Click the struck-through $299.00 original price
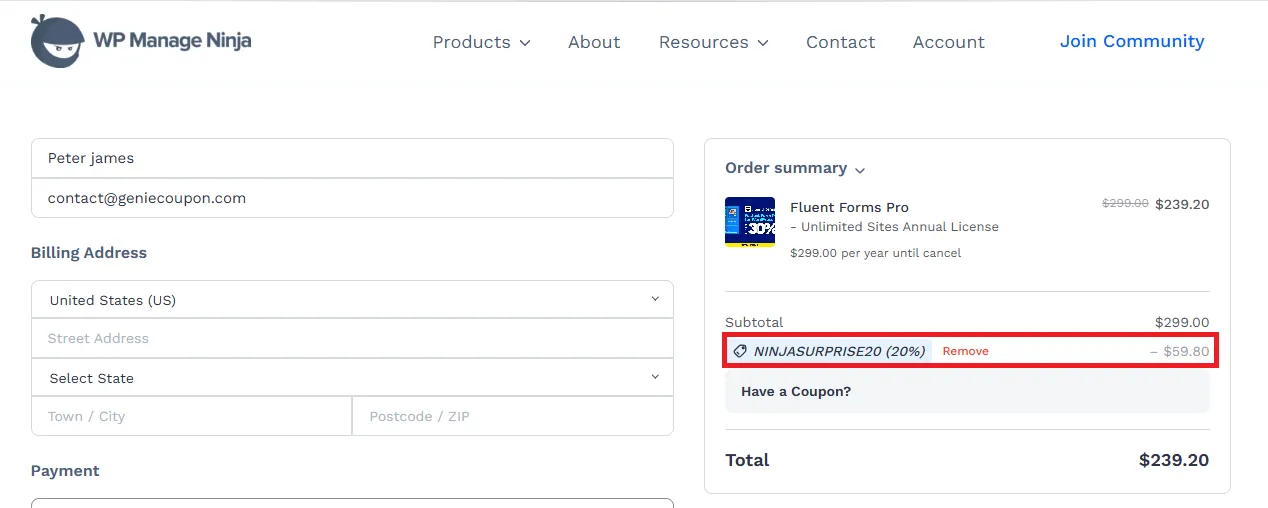This screenshot has height=508, width=1268. point(1125,203)
